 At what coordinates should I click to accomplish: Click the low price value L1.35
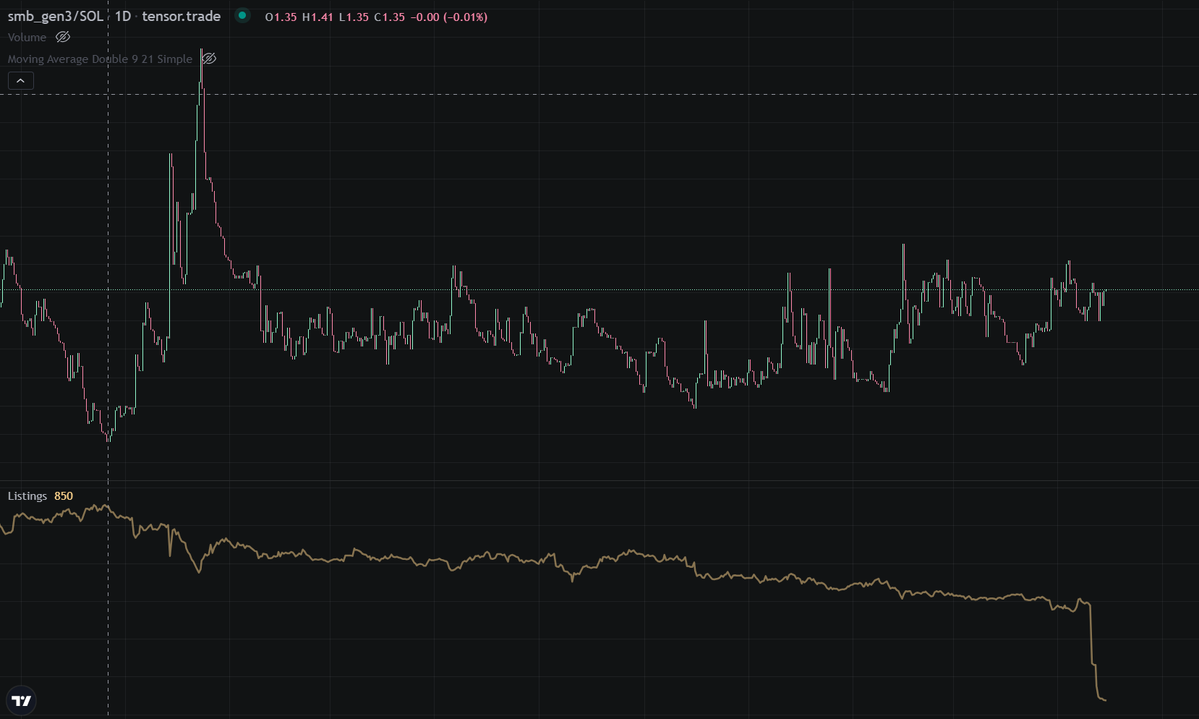tap(354, 17)
